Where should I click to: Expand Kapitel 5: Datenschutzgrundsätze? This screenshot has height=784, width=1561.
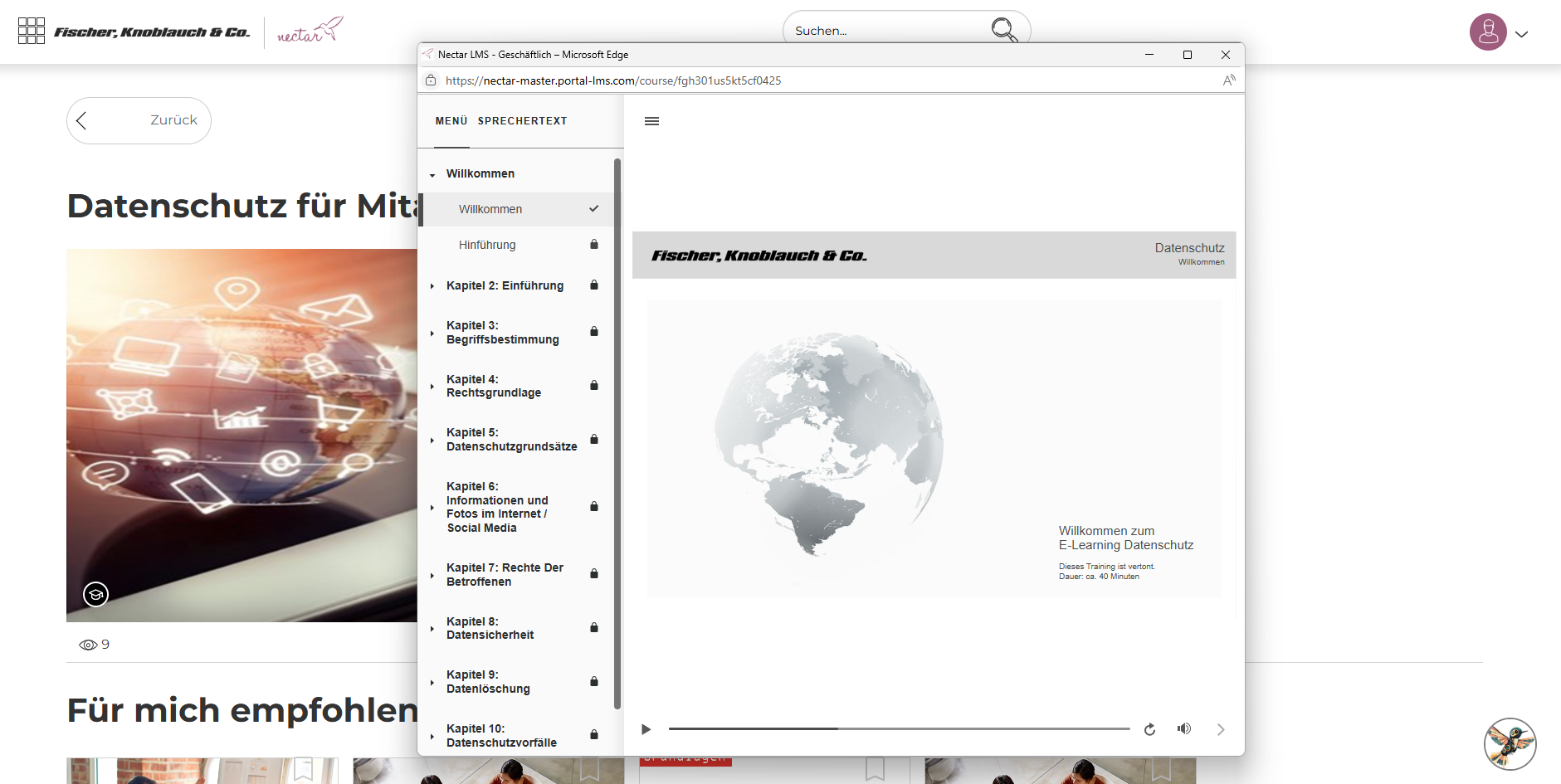pos(511,440)
